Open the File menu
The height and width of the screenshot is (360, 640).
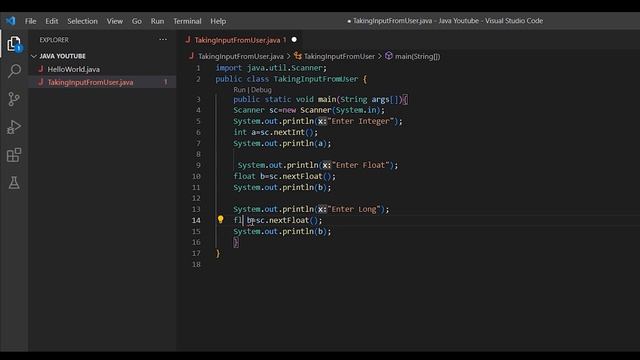click(x=31, y=21)
